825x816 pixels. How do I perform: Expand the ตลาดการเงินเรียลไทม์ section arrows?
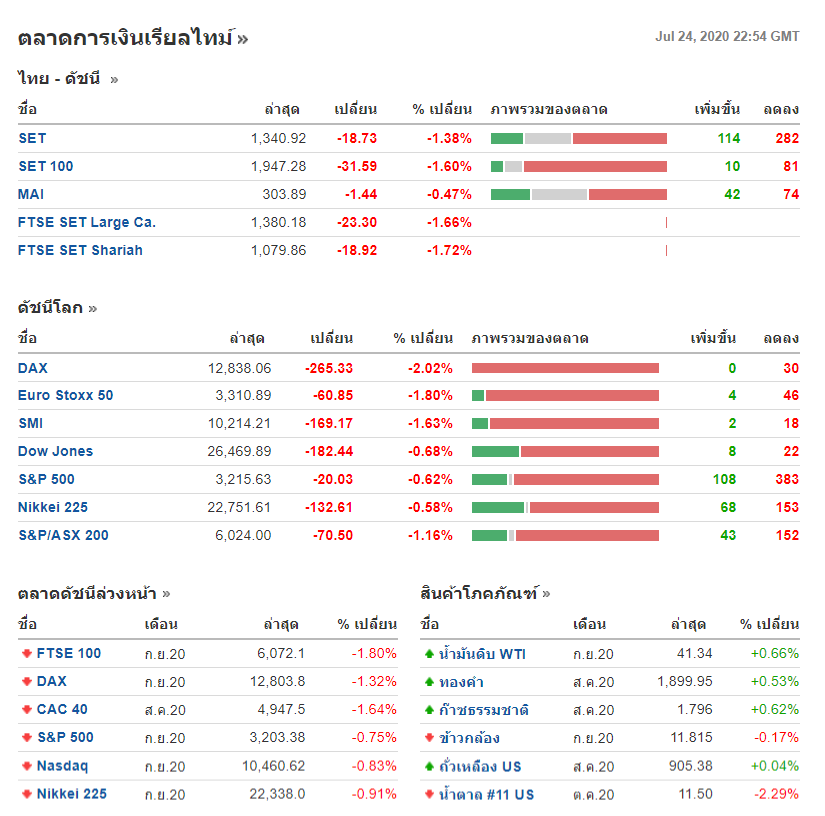coord(243,39)
